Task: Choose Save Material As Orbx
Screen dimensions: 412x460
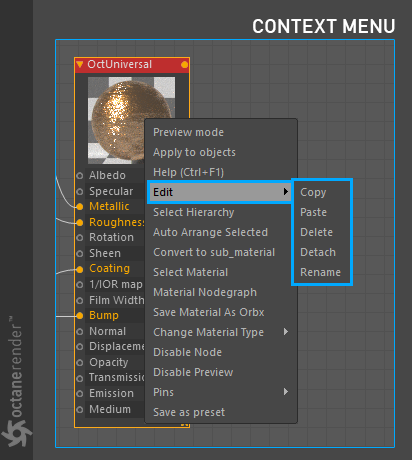Action: pyautogui.click(x=221, y=312)
